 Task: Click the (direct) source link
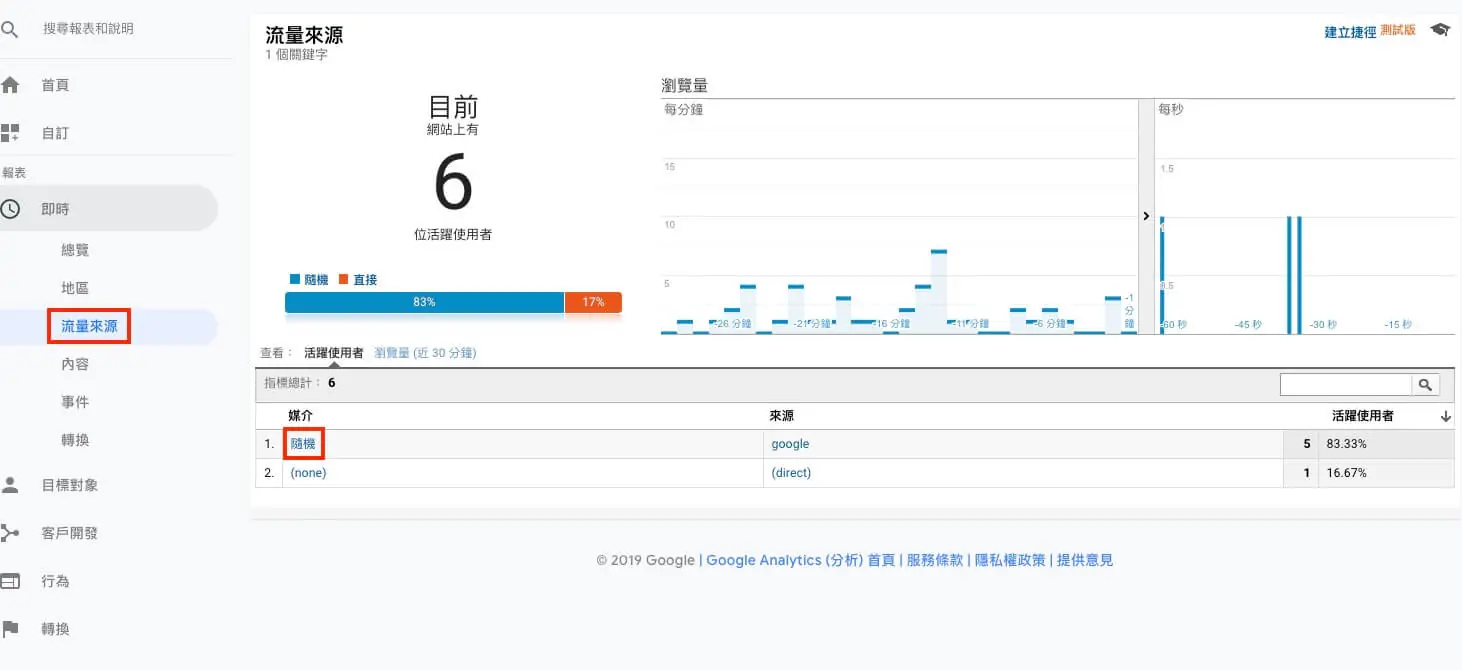[x=791, y=473]
